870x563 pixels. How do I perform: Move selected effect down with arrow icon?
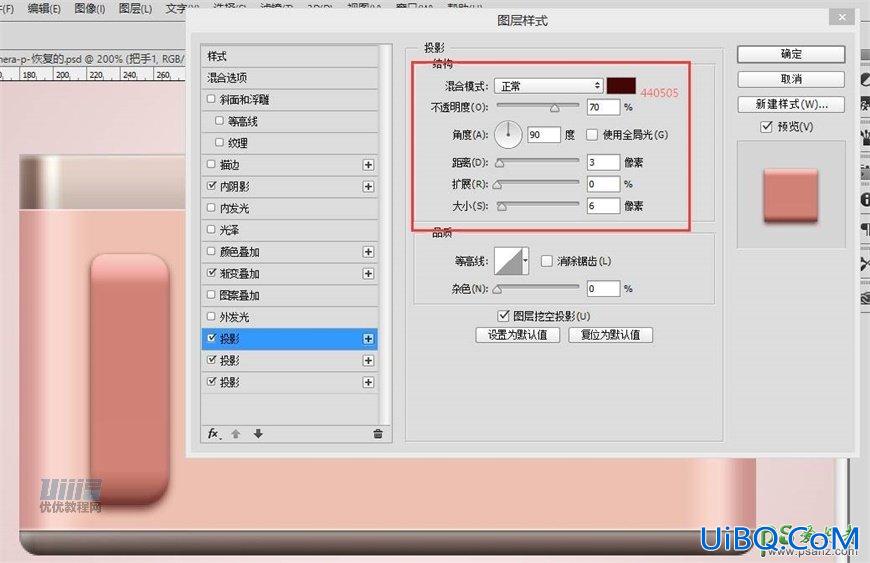(x=258, y=434)
